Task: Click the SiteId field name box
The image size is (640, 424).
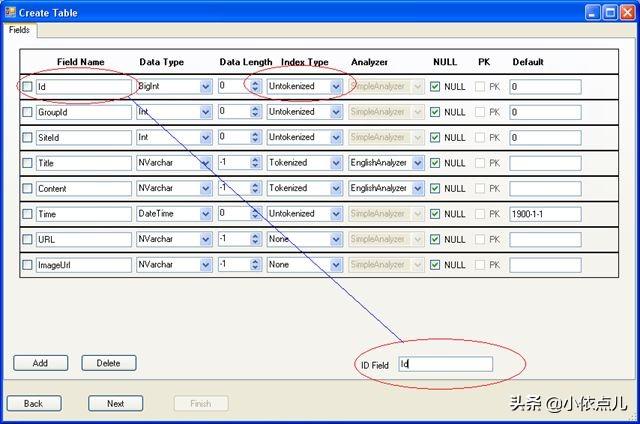Action: point(83,137)
